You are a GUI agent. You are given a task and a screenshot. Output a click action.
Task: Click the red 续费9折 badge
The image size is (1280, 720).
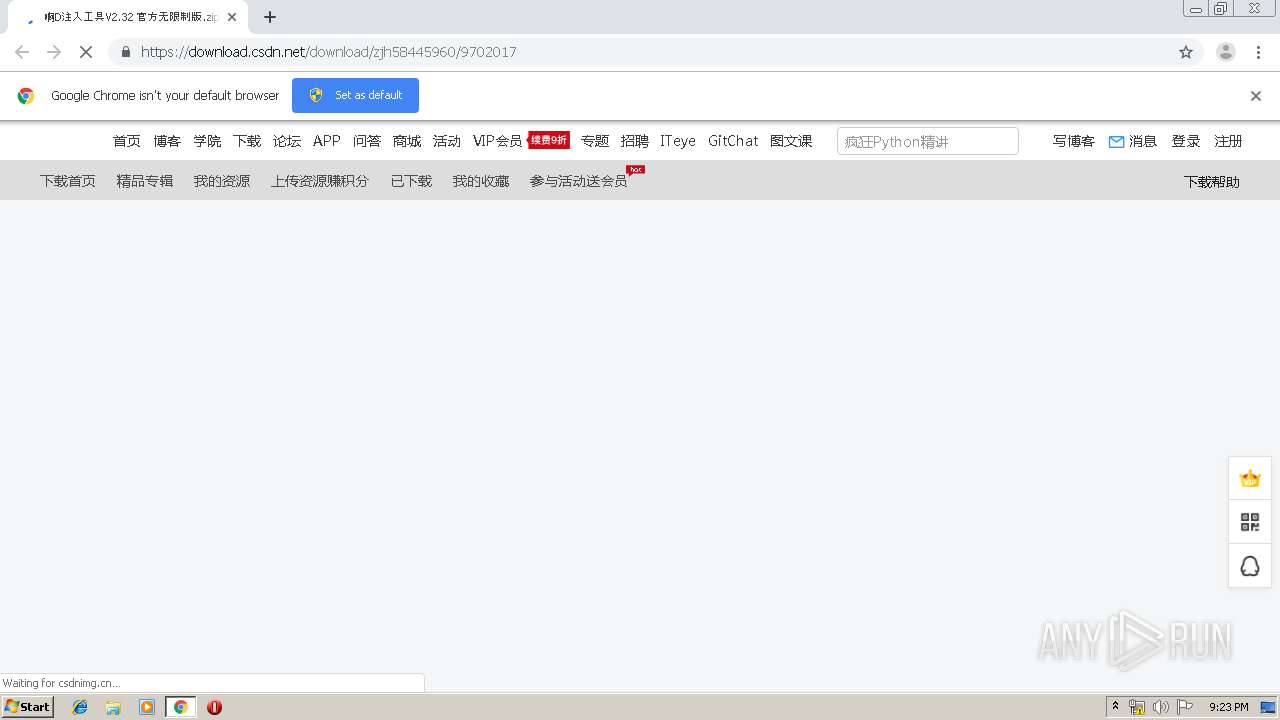(549, 140)
